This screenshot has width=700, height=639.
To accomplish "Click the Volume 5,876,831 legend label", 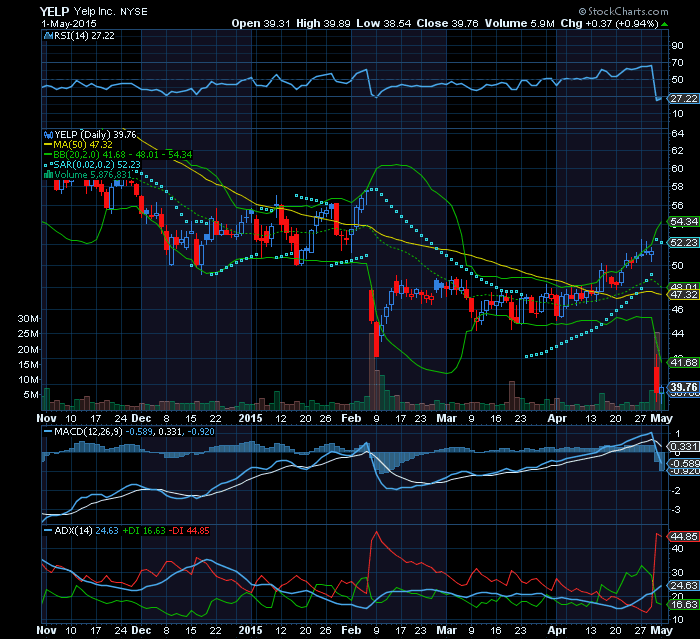I will coord(93,175).
